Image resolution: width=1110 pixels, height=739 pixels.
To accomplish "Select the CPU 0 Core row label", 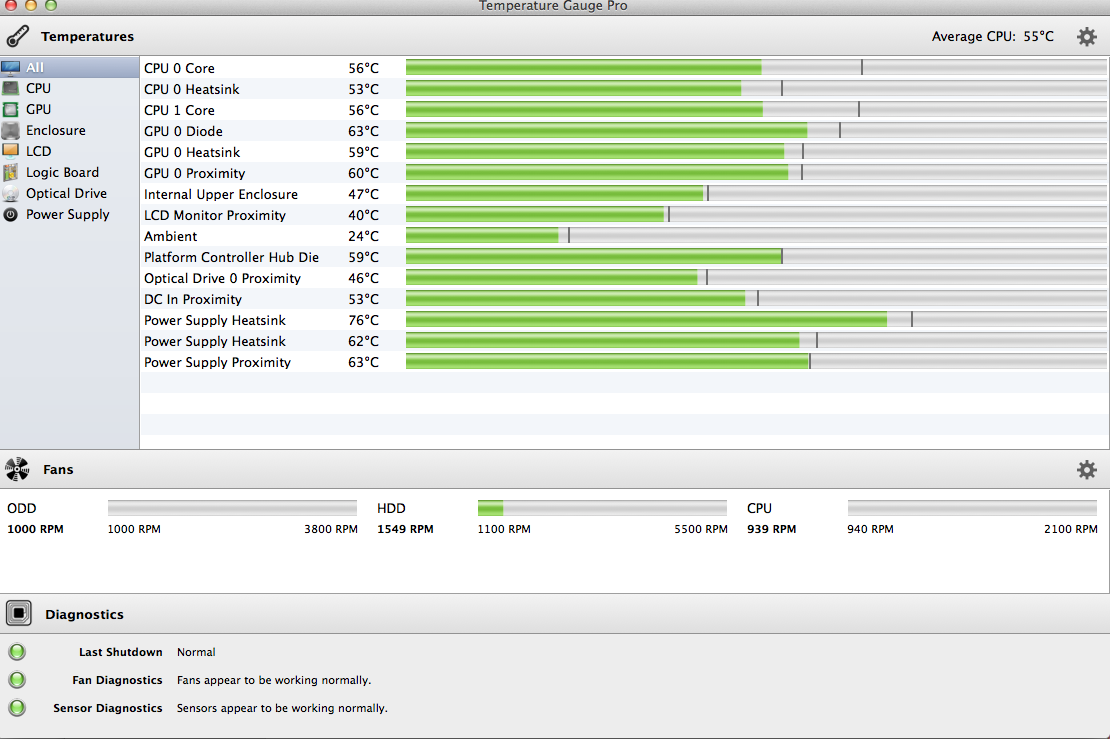I will point(179,68).
